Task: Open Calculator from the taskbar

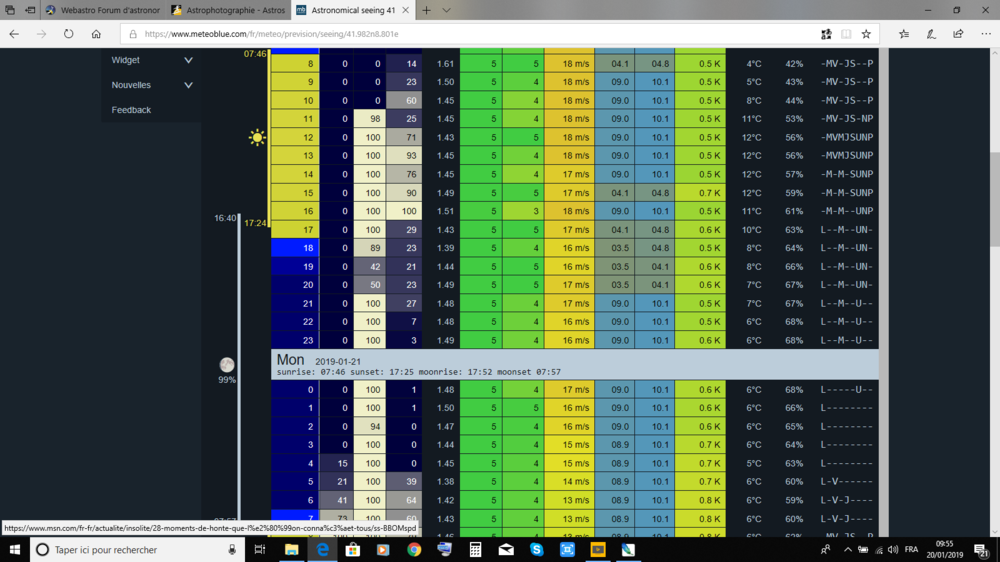Action: point(475,549)
